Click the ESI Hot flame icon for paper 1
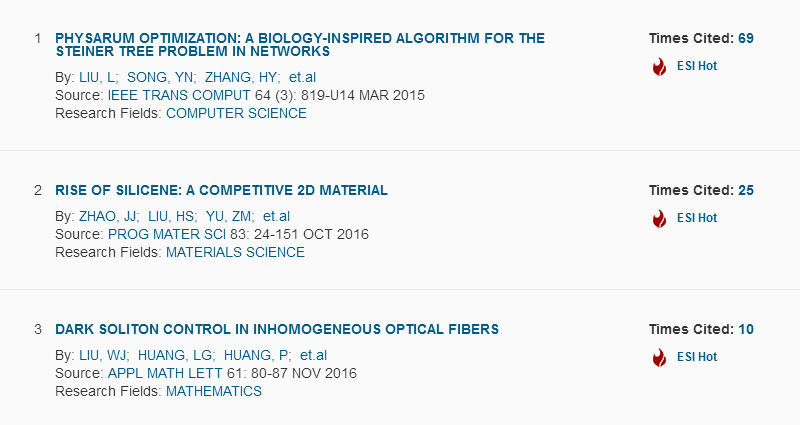Viewport: 802px width, 425px height. [x=659, y=66]
